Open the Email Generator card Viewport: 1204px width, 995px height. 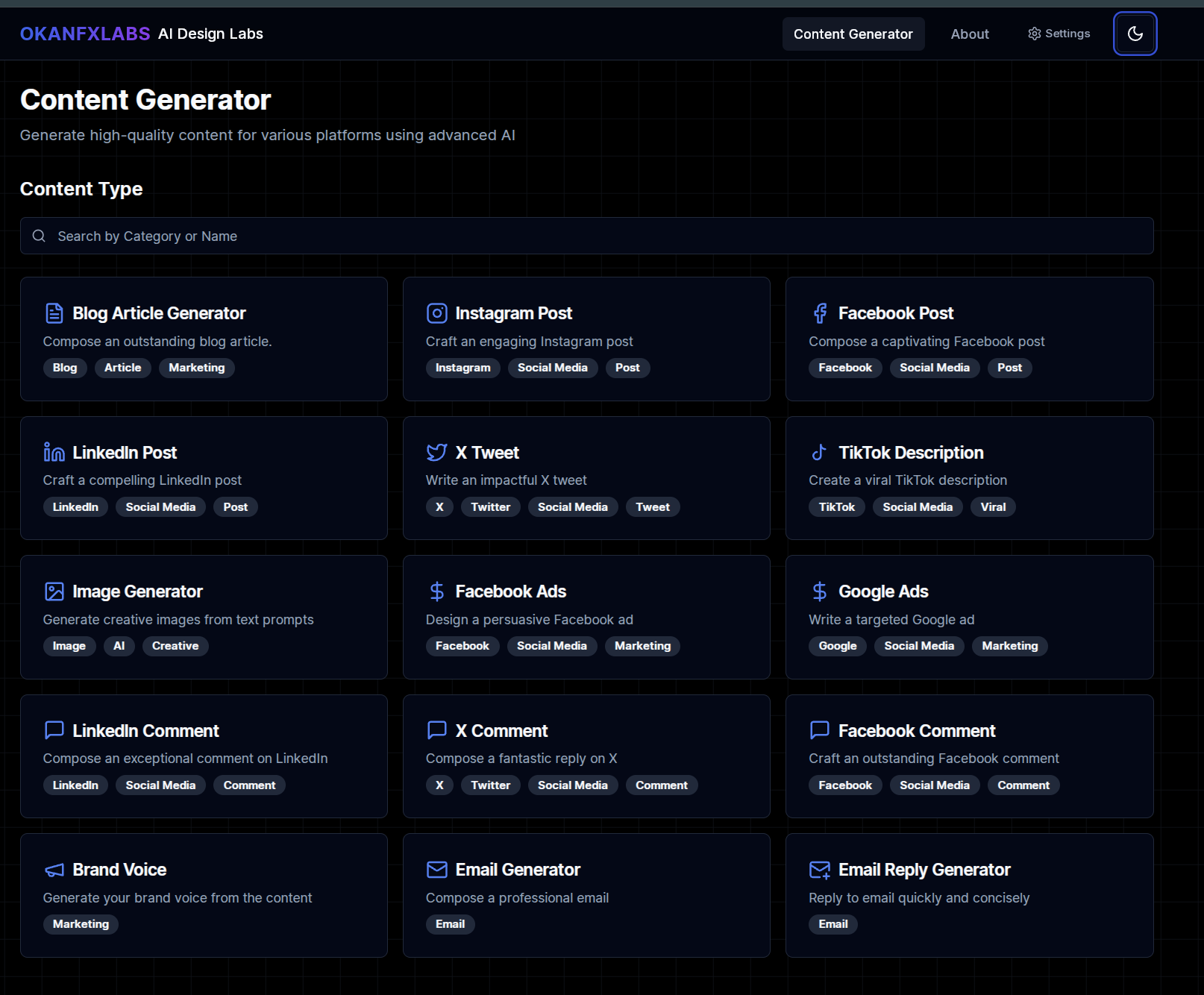[x=518, y=870]
